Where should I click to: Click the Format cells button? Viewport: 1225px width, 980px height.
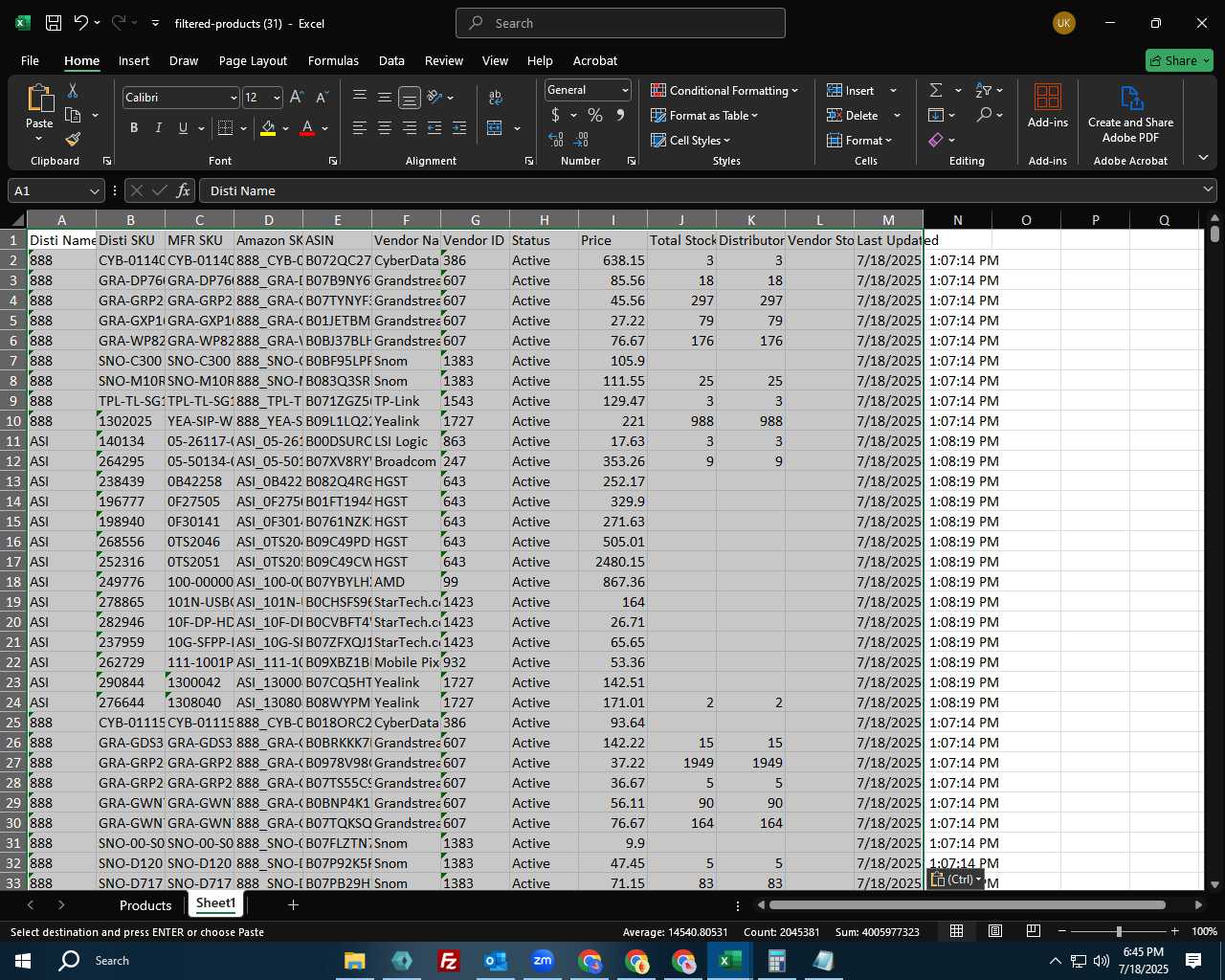click(858, 140)
